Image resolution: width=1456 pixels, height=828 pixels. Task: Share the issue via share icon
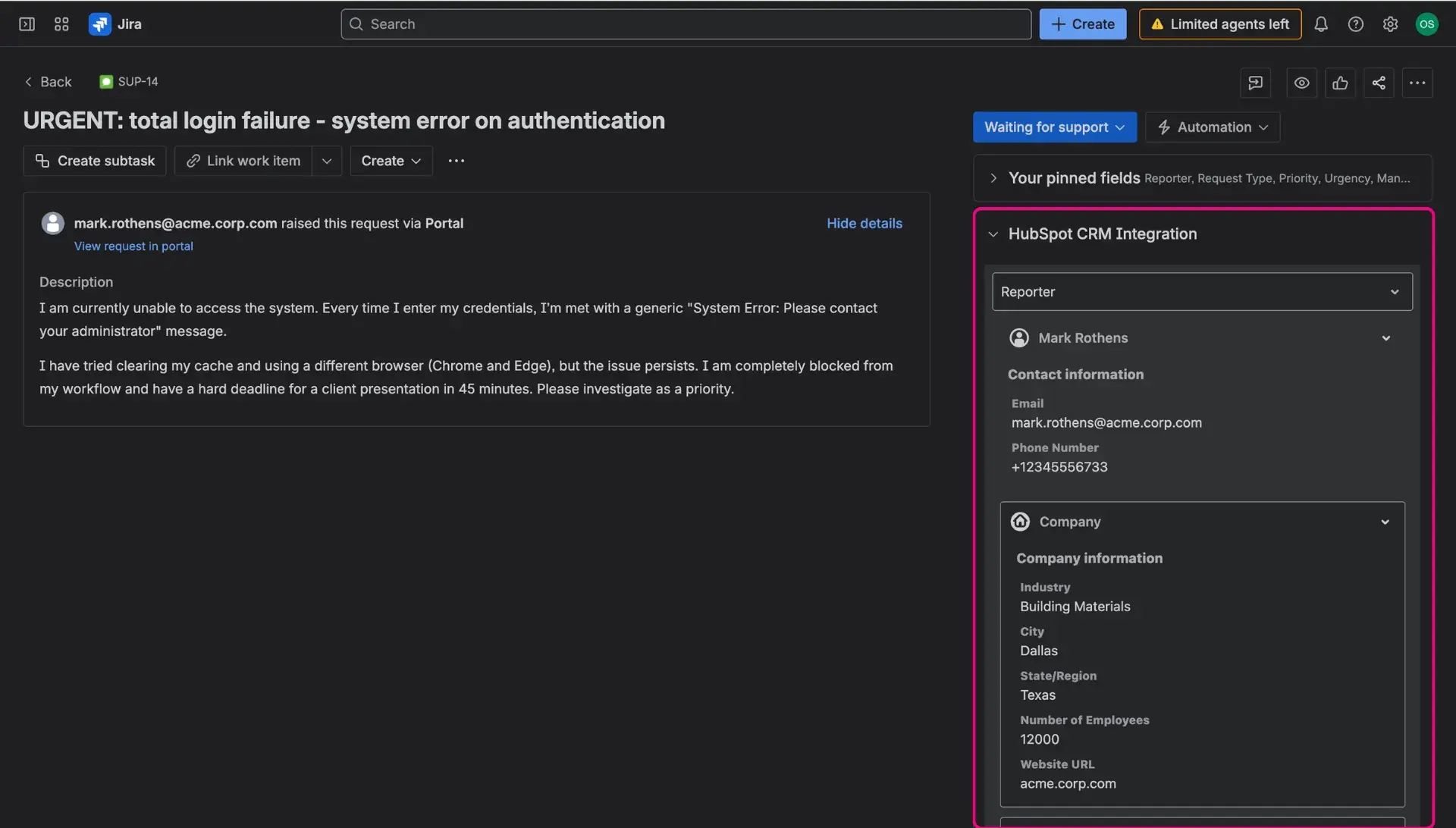coord(1379,83)
